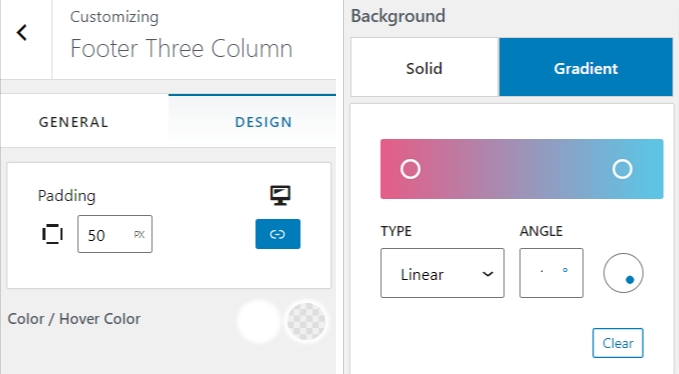Open the gradient Type dropdown
The height and width of the screenshot is (374, 679).
442,273
